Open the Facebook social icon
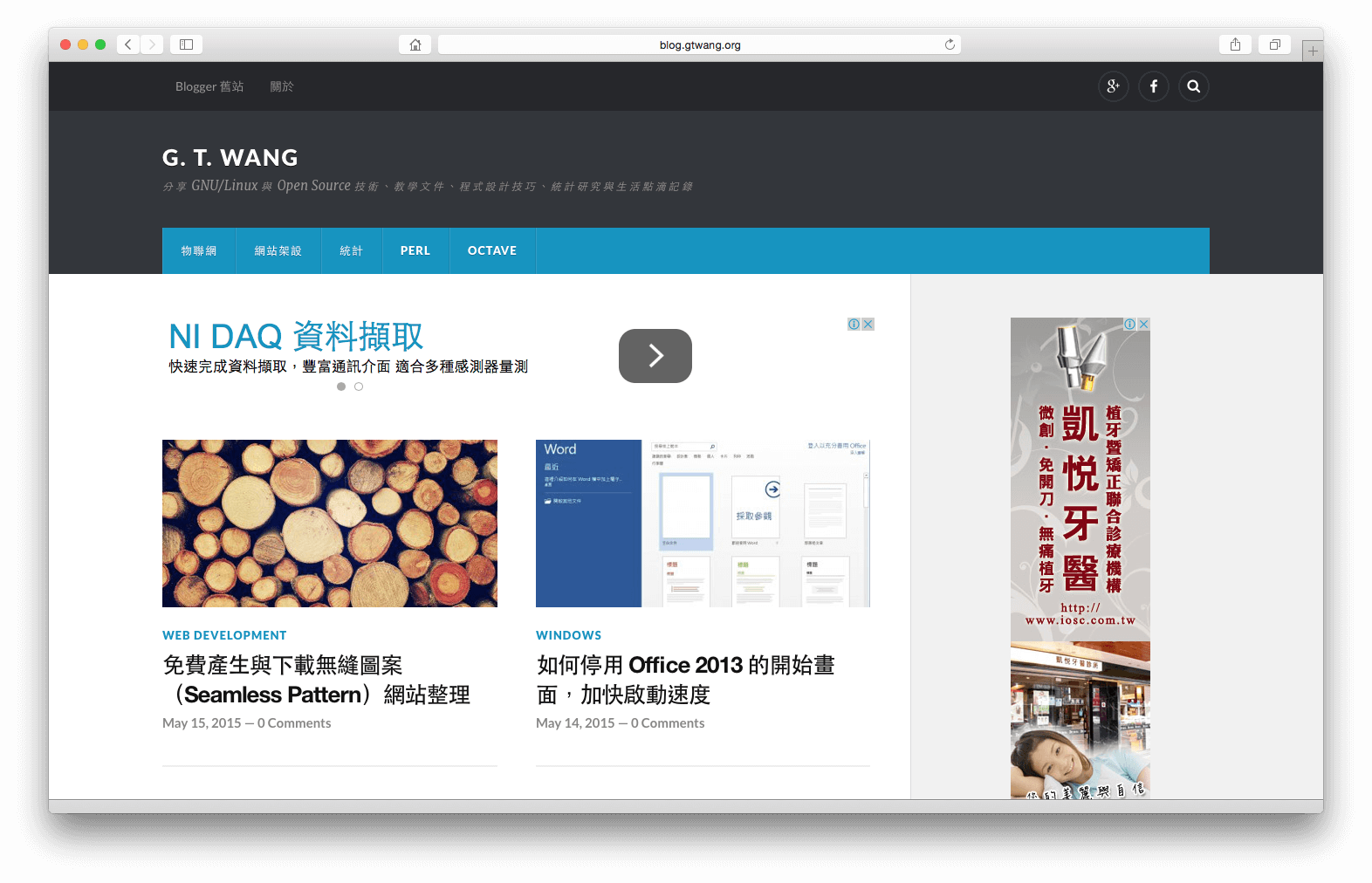The height and width of the screenshot is (883, 1372). tap(1153, 86)
